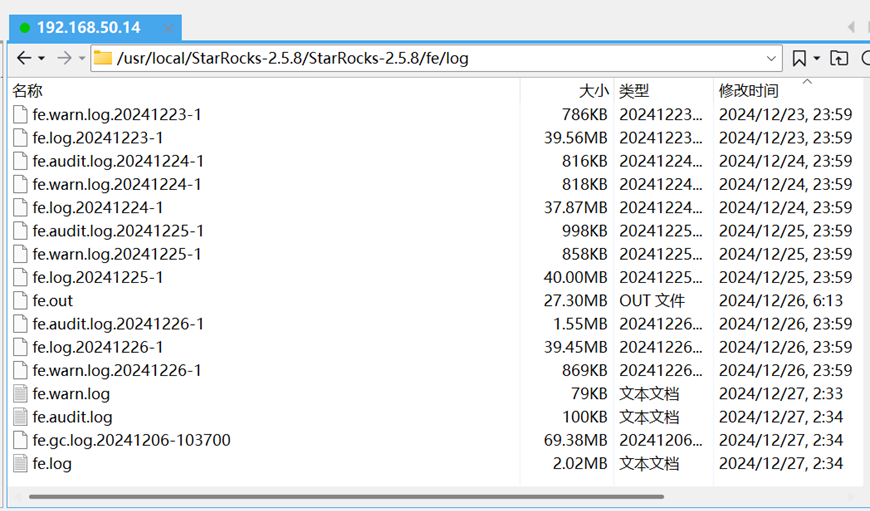Click the folder icon in path bar
870x511 pixels.
103,58
